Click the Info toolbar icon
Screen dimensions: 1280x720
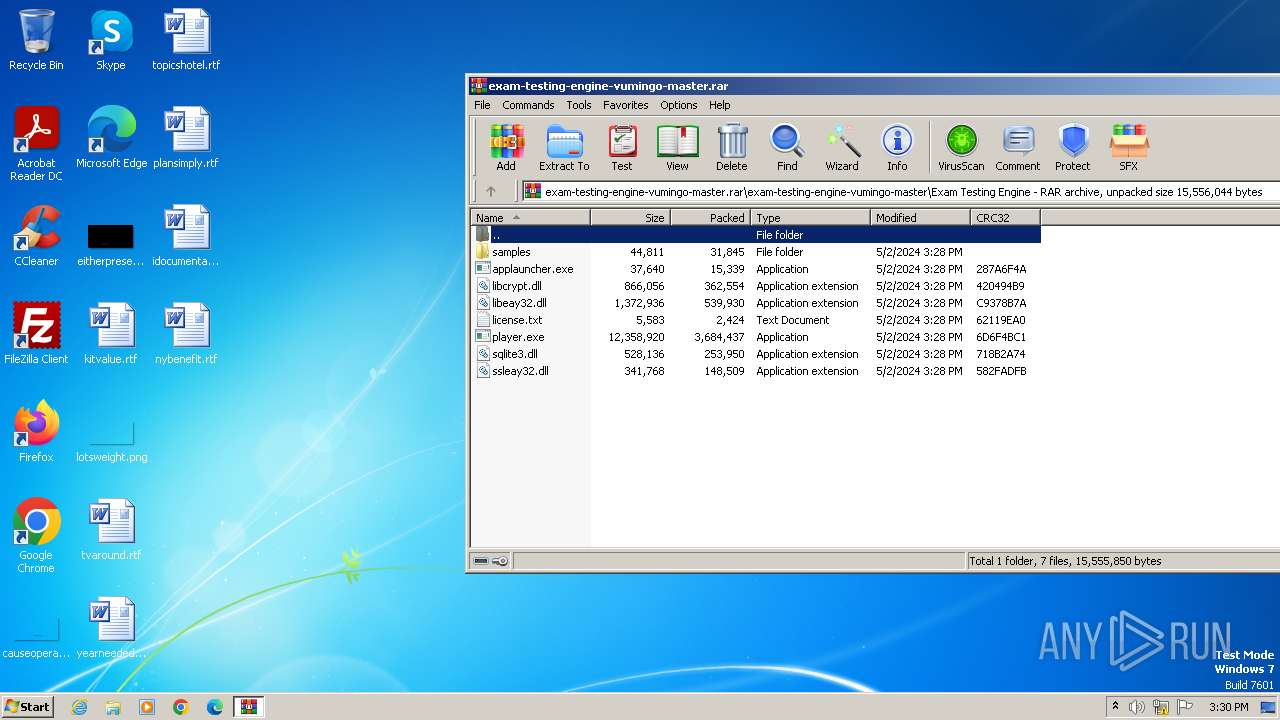click(x=897, y=147)
